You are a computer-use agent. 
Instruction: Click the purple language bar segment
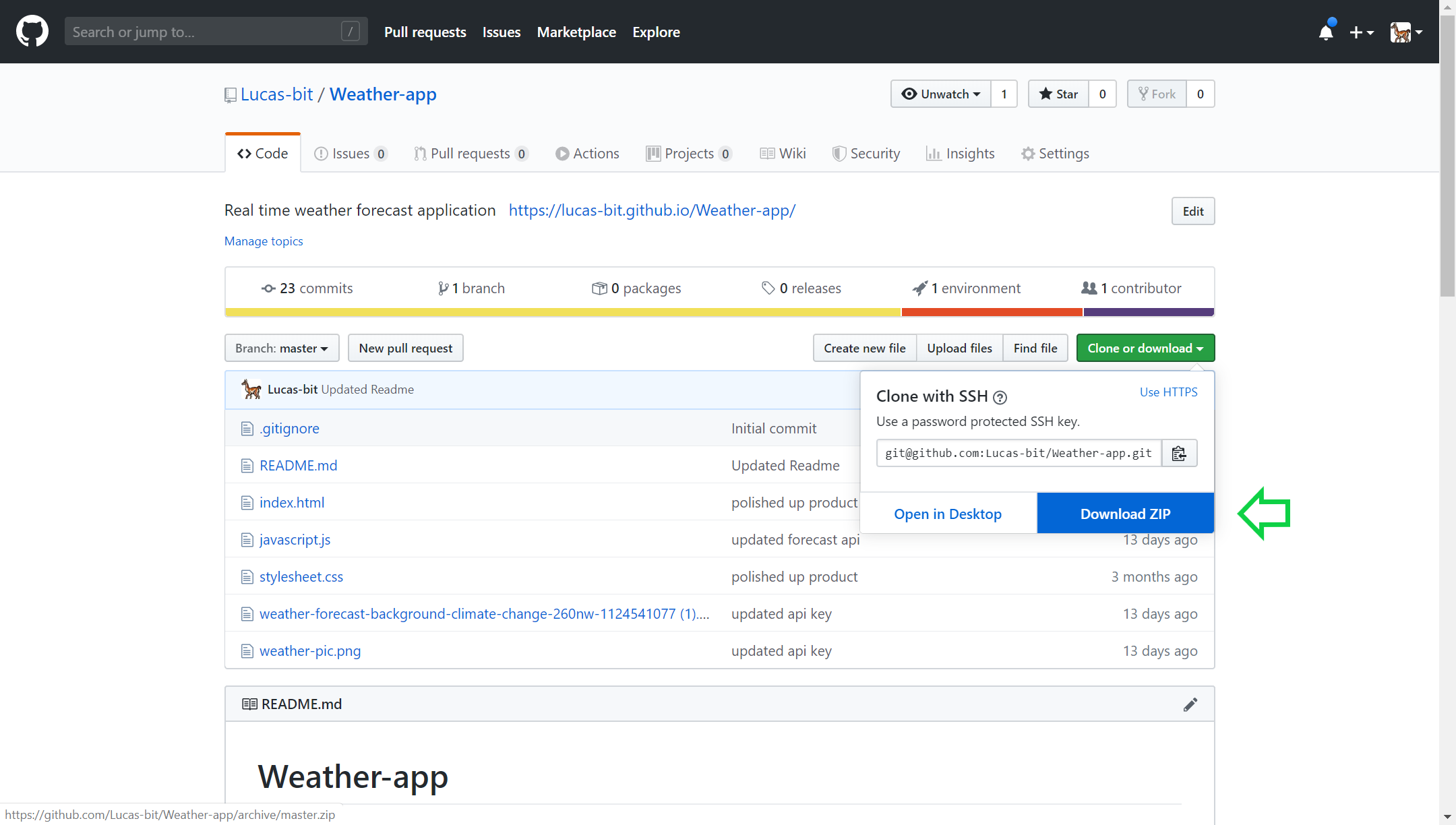(x=1149, y=312)
